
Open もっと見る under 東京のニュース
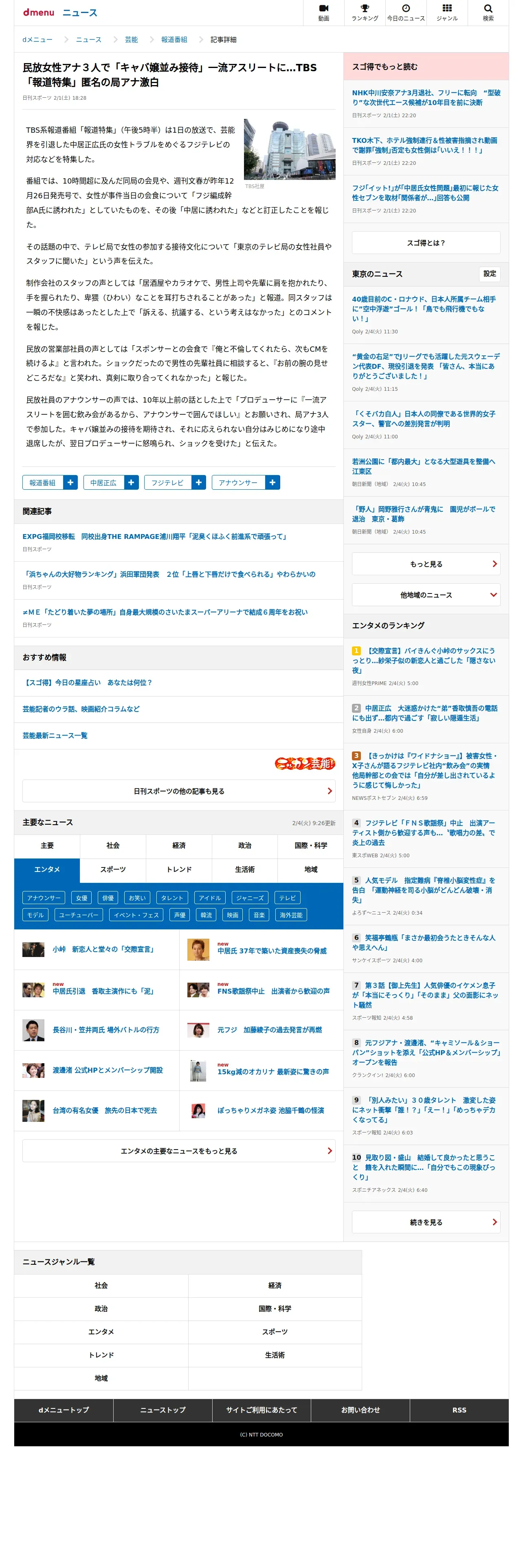point(426,564)
